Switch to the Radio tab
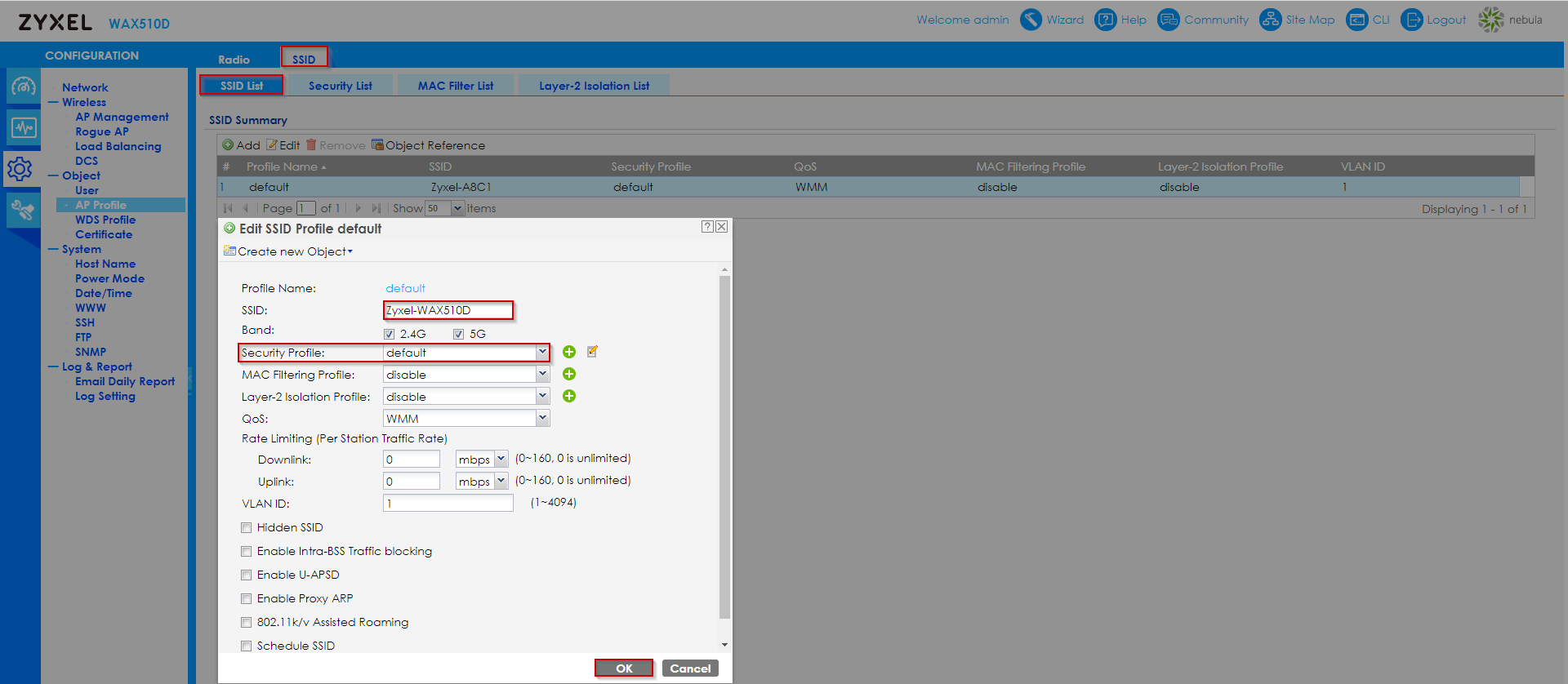The height and width of the screenshot is (684, 1568). (x=234, y=60)
